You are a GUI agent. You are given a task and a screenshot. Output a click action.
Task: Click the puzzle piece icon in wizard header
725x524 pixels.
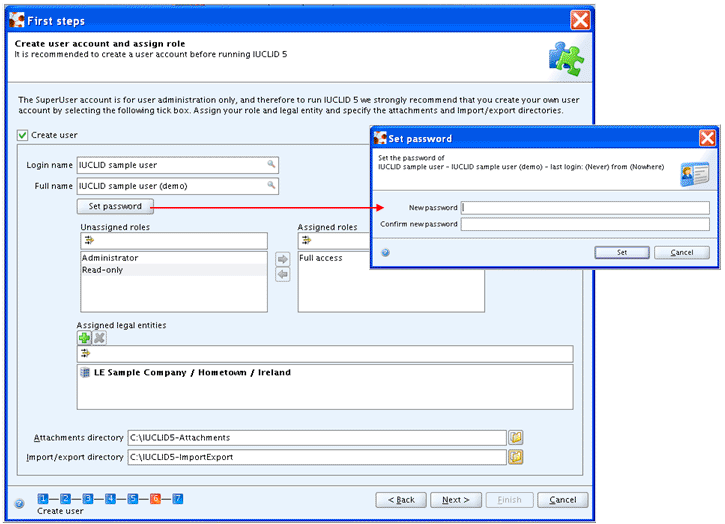(x=566, y=59)
